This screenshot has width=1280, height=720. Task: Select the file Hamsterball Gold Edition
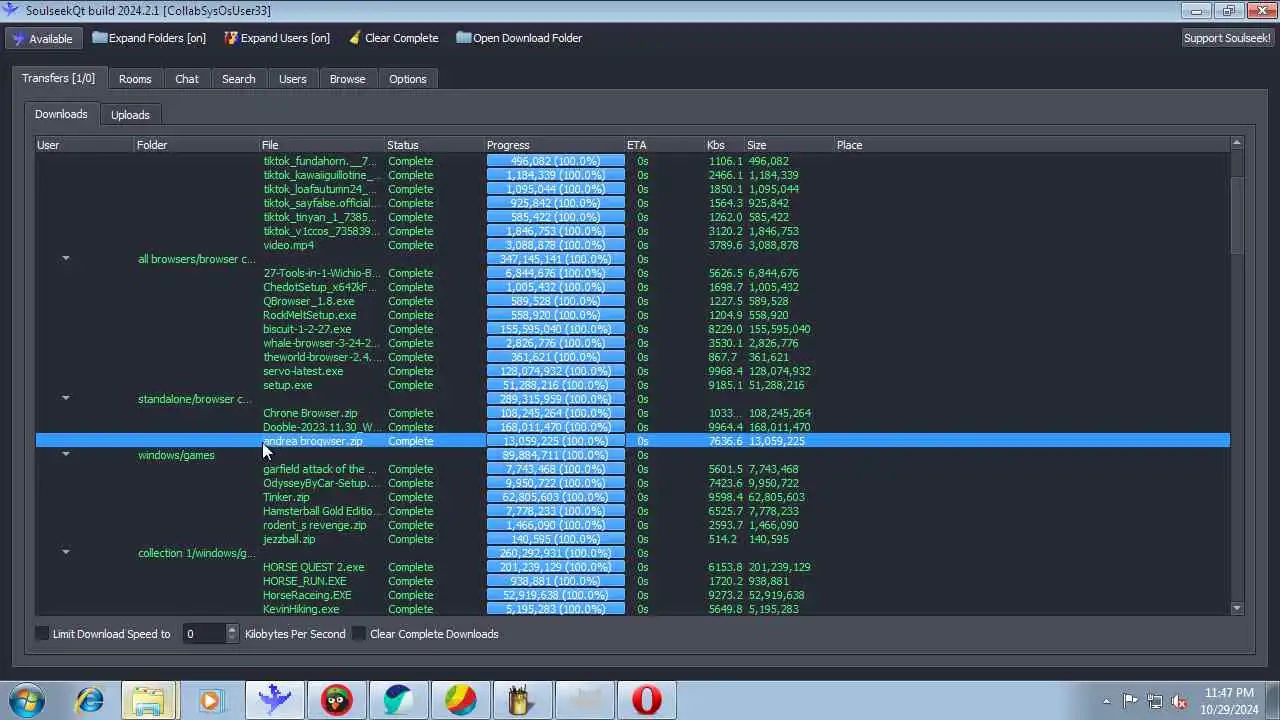[321, 511]
